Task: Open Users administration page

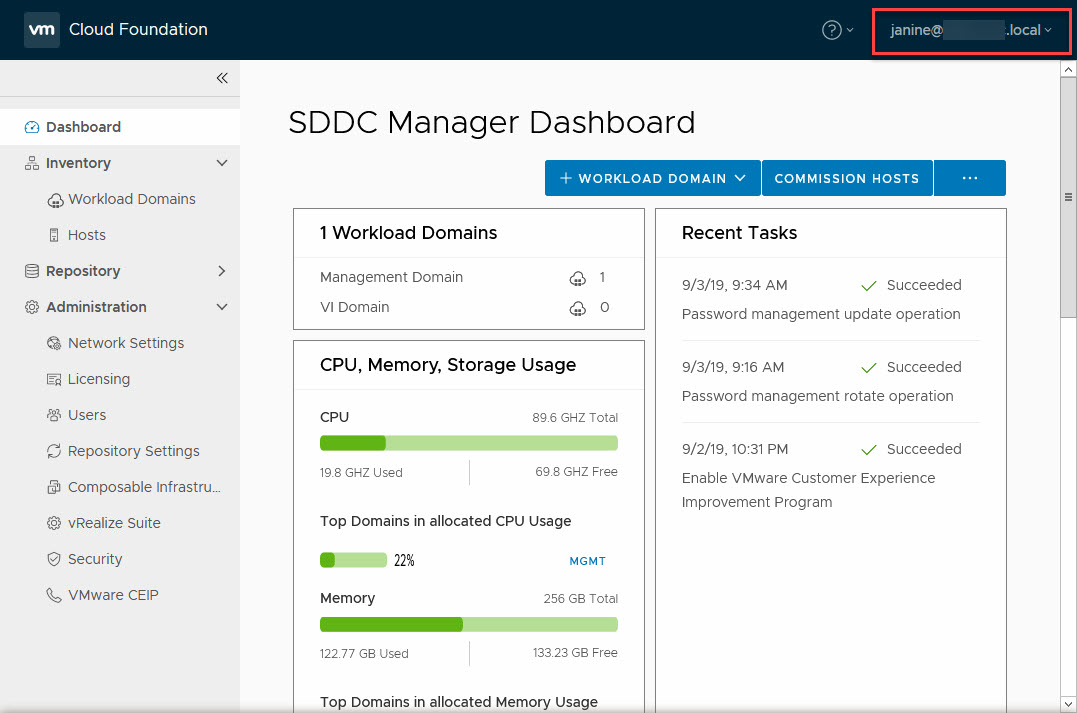Action: pyautogui.click(x=87, y=415)
